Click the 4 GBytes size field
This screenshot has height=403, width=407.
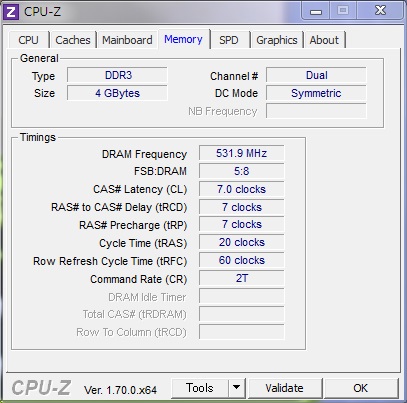(117, 93)
